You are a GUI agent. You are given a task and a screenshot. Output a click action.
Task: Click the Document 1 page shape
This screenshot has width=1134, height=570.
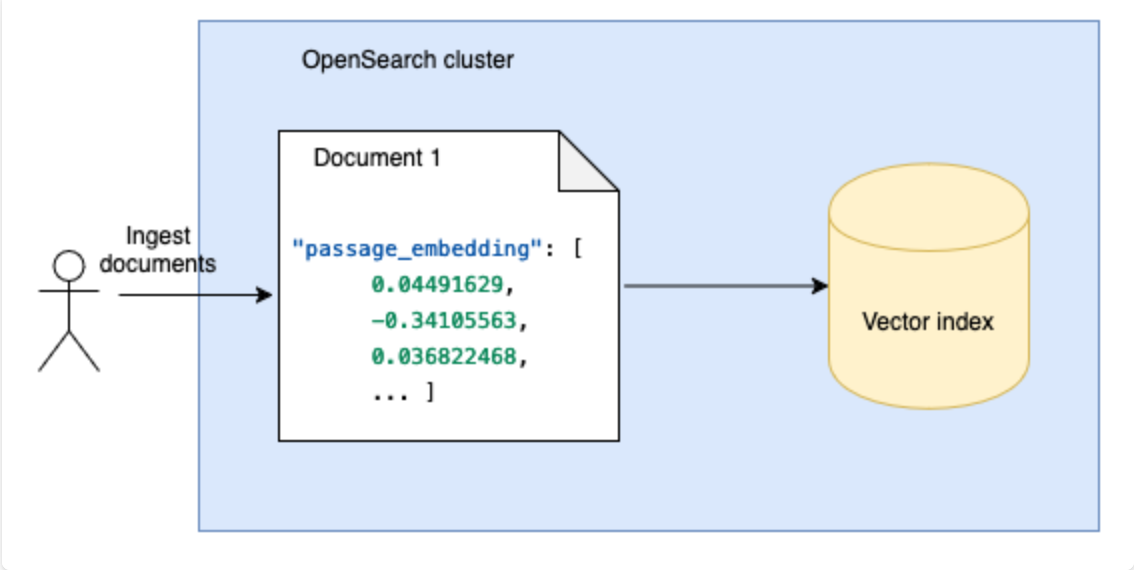coord(448,286)
